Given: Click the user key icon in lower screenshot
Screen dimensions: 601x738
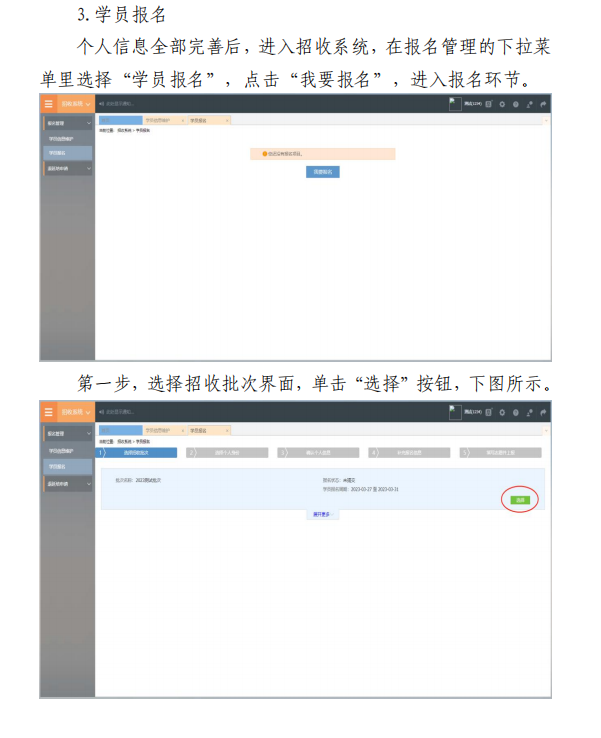Looking at the screenshot, I should coord(529,413).
